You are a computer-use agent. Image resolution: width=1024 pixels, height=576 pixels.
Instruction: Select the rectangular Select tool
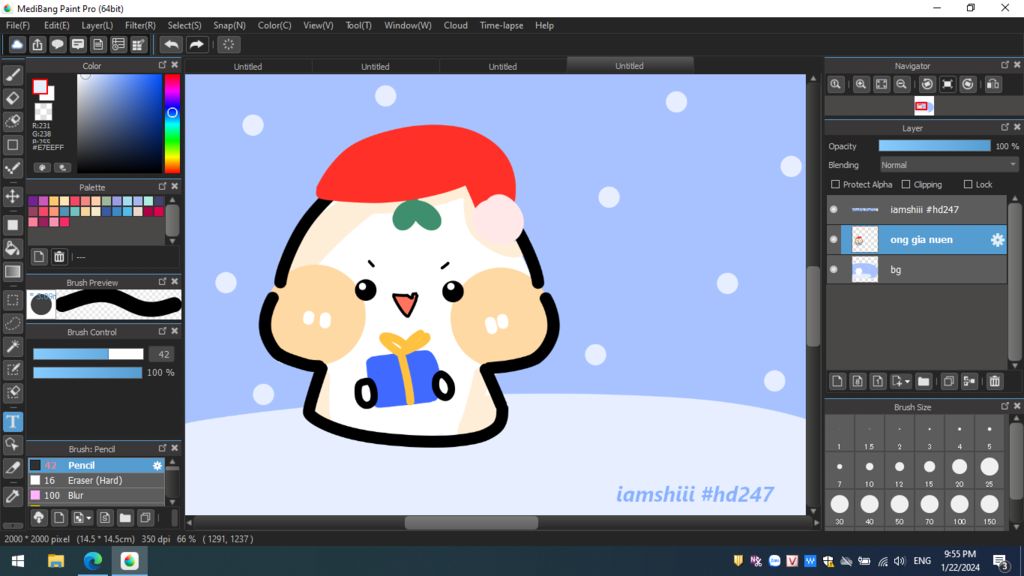tap(12, 300)
